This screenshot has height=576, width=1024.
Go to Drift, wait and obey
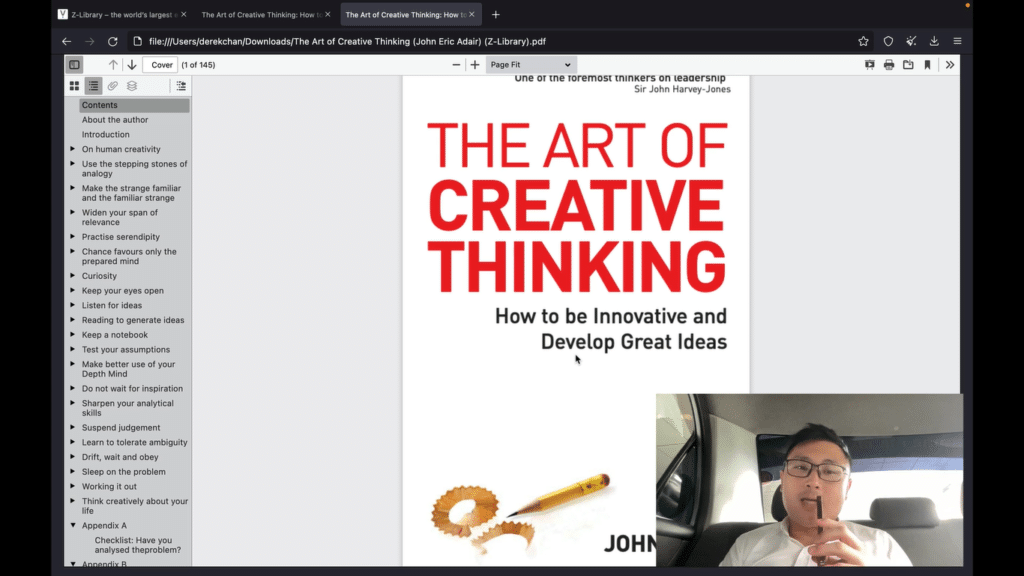pyautogui.click(x=120, y=457)
